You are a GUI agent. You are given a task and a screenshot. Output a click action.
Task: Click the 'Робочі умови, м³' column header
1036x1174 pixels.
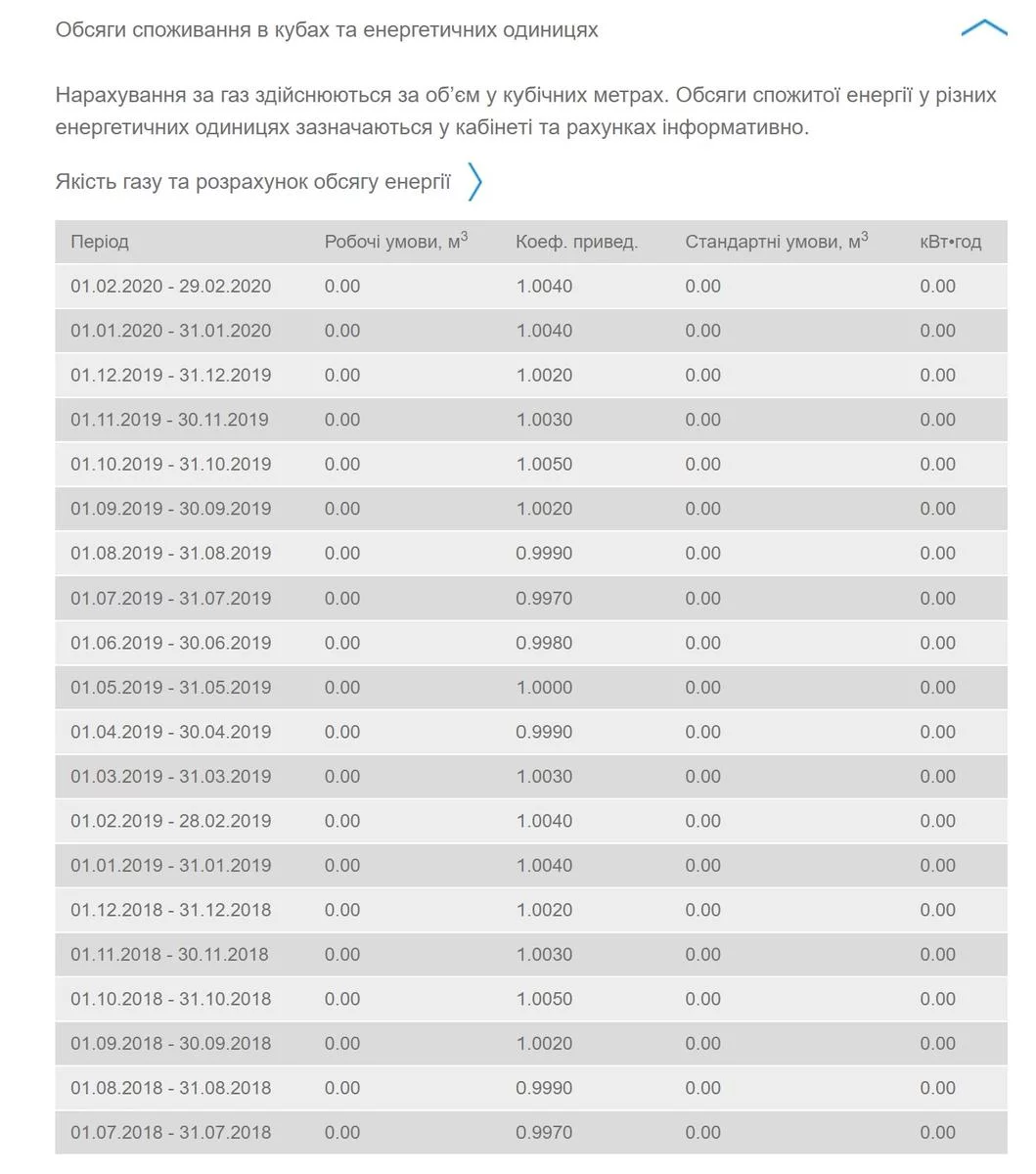[x=396, y=242]
